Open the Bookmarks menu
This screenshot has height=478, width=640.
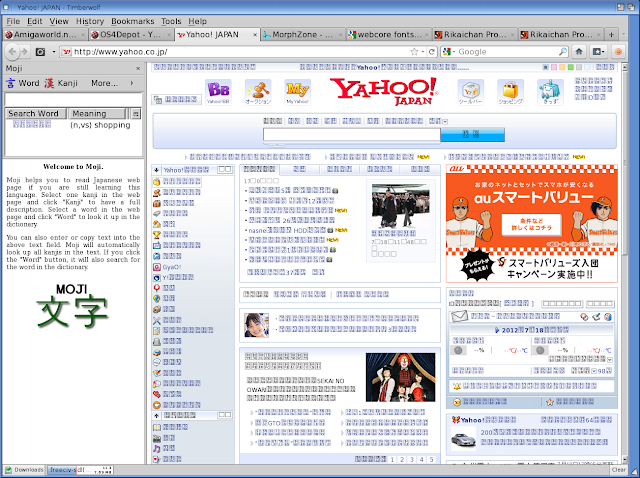click(133, 21)
